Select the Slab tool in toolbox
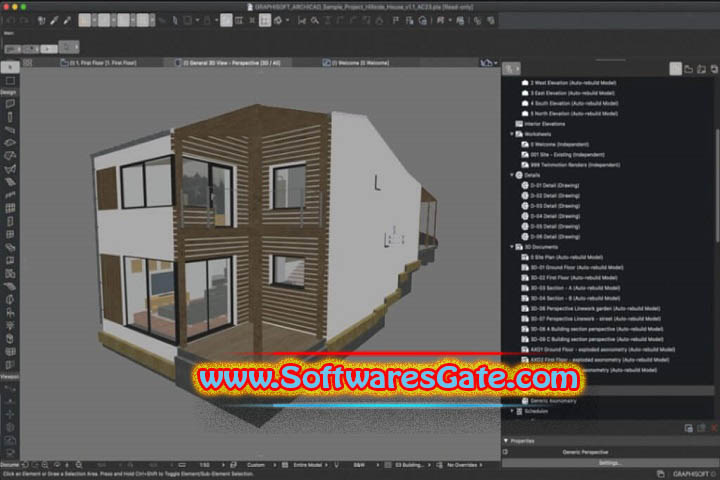720x480 pixels. click(10, 143)
